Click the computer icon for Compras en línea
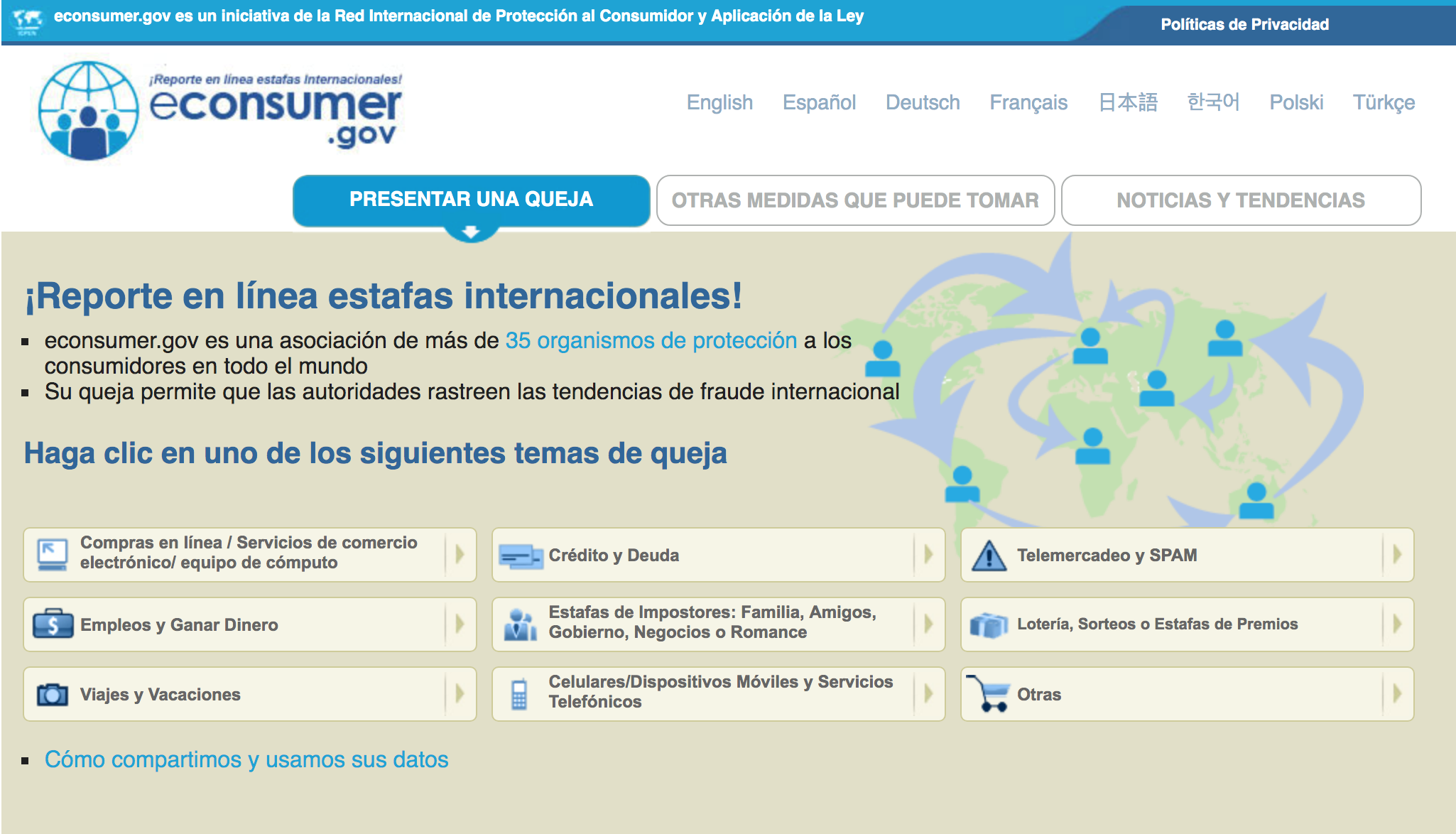Image resolution: width=1456 pixels, height=834 pixels. pyautogui.click(x=52, y=556)
